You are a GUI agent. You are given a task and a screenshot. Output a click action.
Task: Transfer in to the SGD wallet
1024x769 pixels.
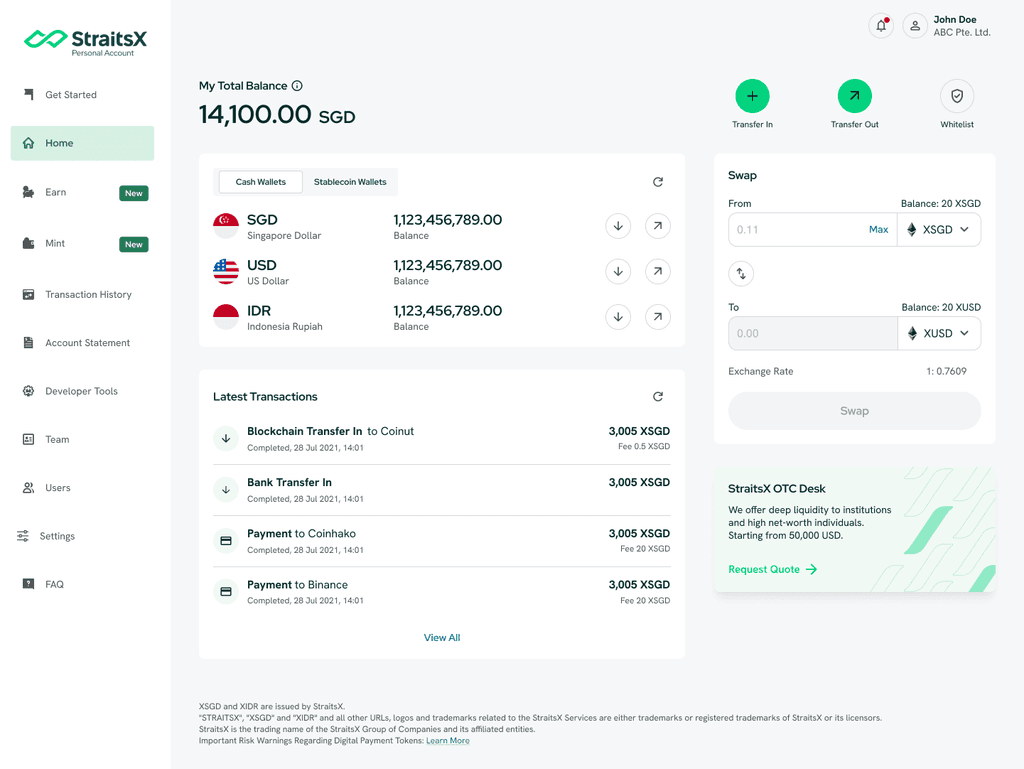[618, 226]
